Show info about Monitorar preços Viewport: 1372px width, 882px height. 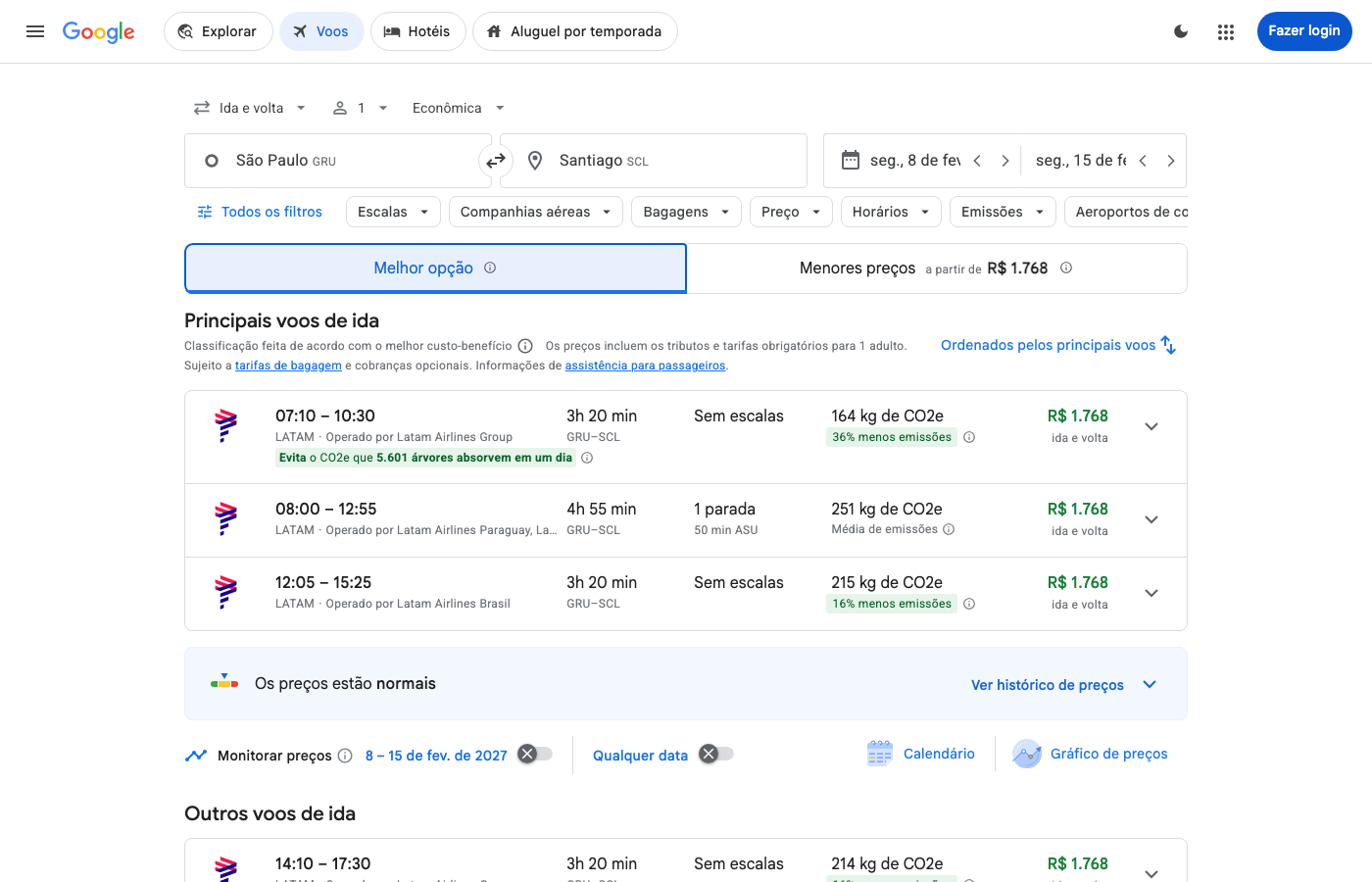(x=345, y=756)
